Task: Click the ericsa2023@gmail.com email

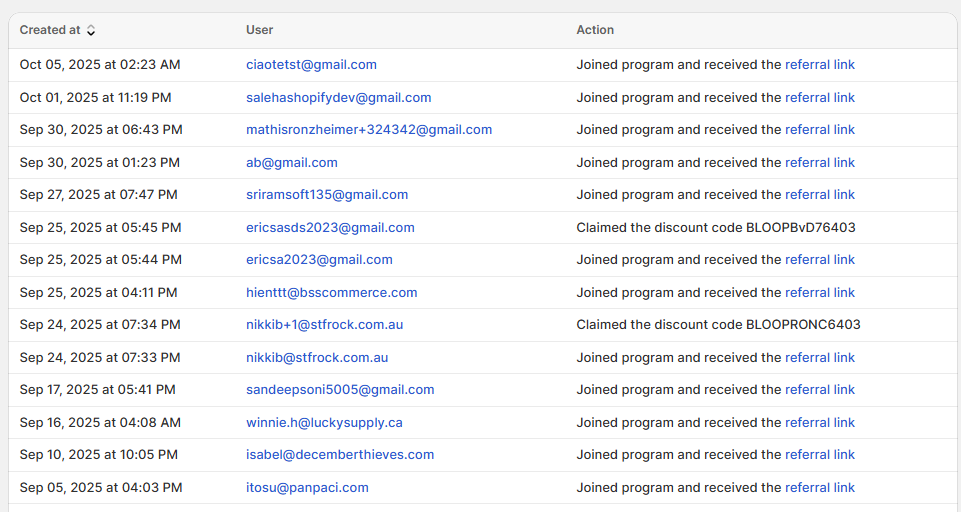Action: click(x=319, y=260)
